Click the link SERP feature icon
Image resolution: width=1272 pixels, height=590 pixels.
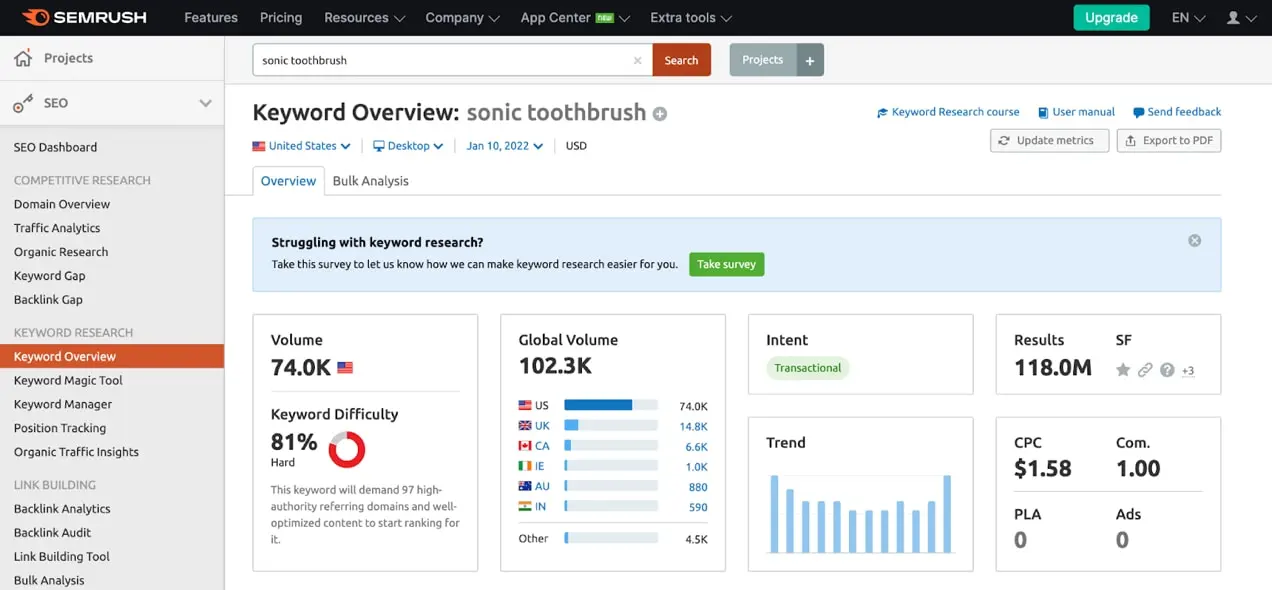1145,370
